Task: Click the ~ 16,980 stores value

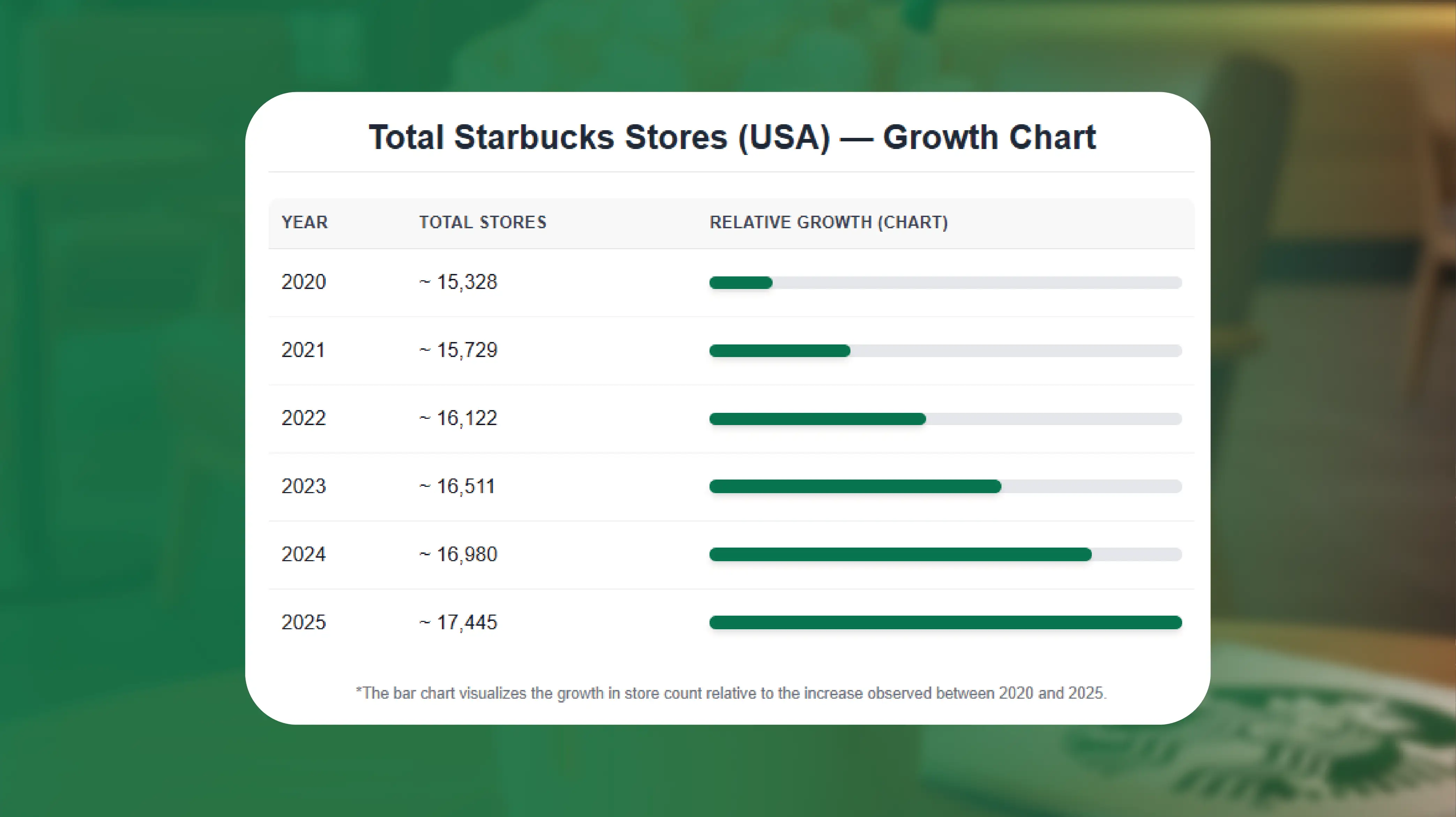Action: click(458, 554)
